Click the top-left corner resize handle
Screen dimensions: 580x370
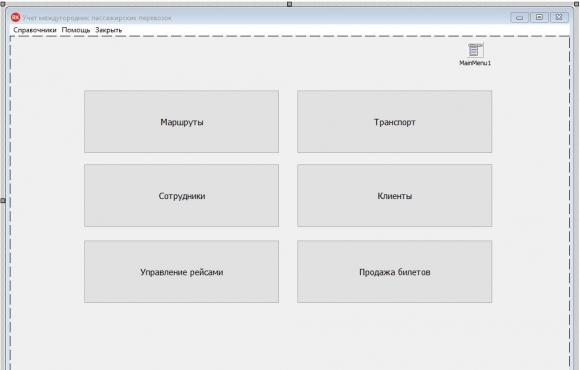(x=3, y=4)
